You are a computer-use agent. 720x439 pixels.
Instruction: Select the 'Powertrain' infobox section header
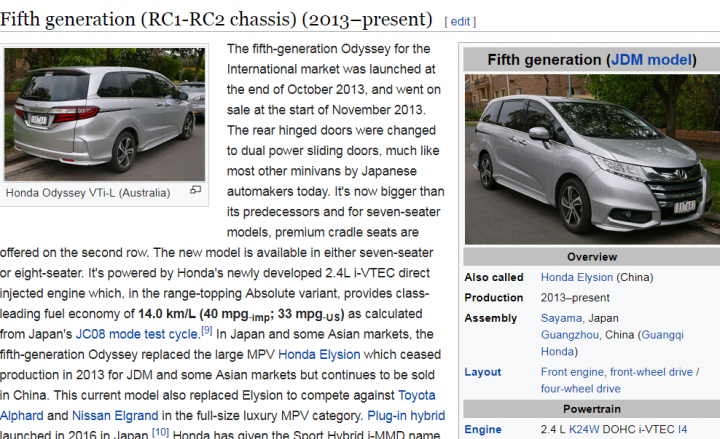592,409
